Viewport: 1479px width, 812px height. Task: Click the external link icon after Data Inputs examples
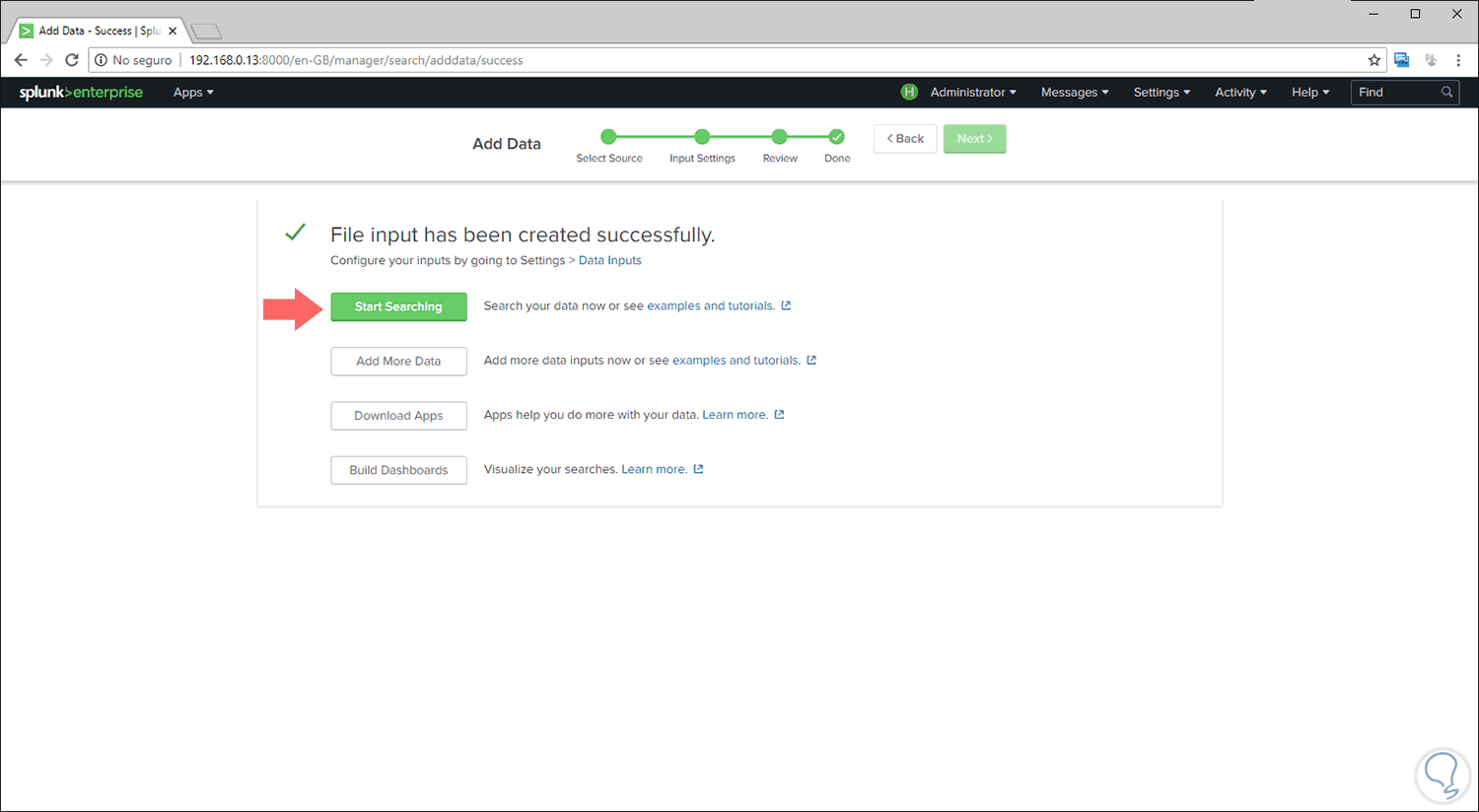[785, 305]
